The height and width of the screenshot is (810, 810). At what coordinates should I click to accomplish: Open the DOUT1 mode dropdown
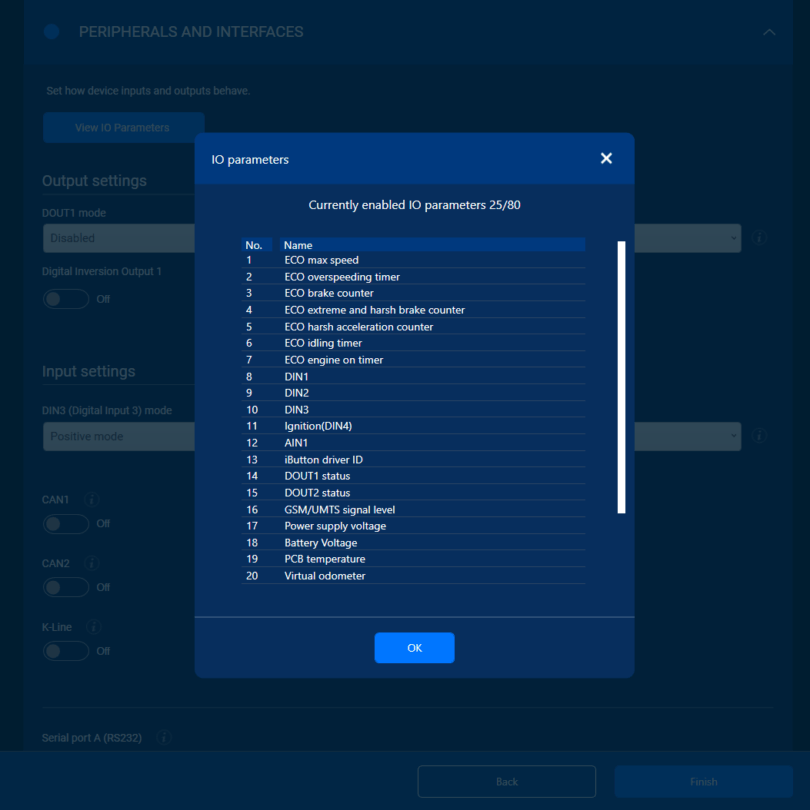click(x=392, y=238)
